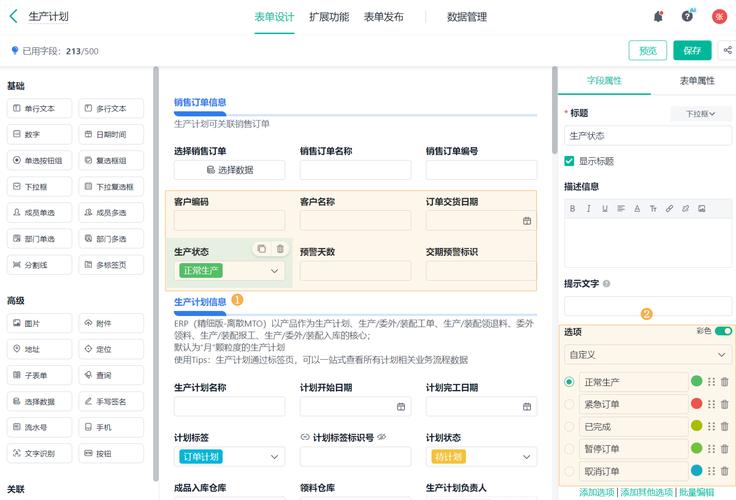Click the 预览 button

point(648,50)
